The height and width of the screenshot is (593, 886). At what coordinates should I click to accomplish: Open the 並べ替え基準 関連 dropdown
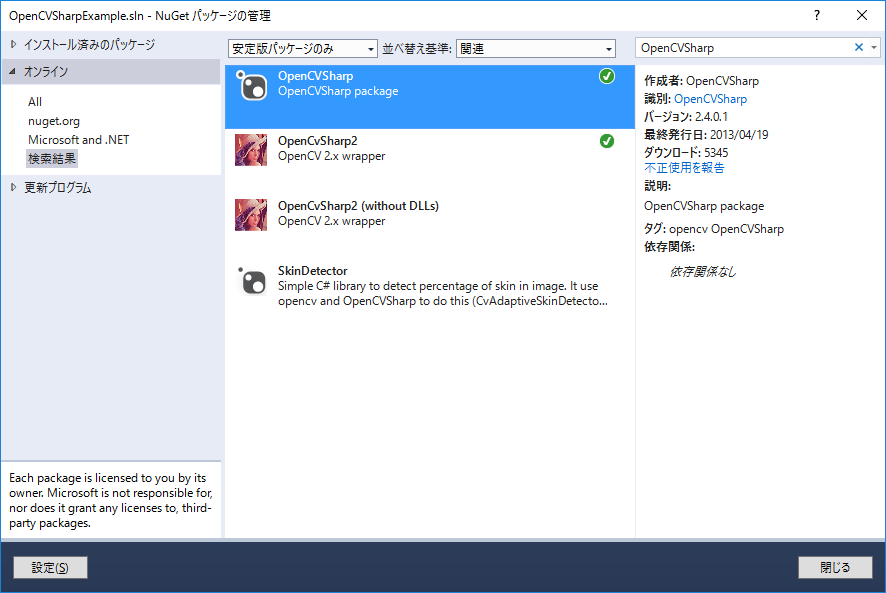click(x=536, y=49)
